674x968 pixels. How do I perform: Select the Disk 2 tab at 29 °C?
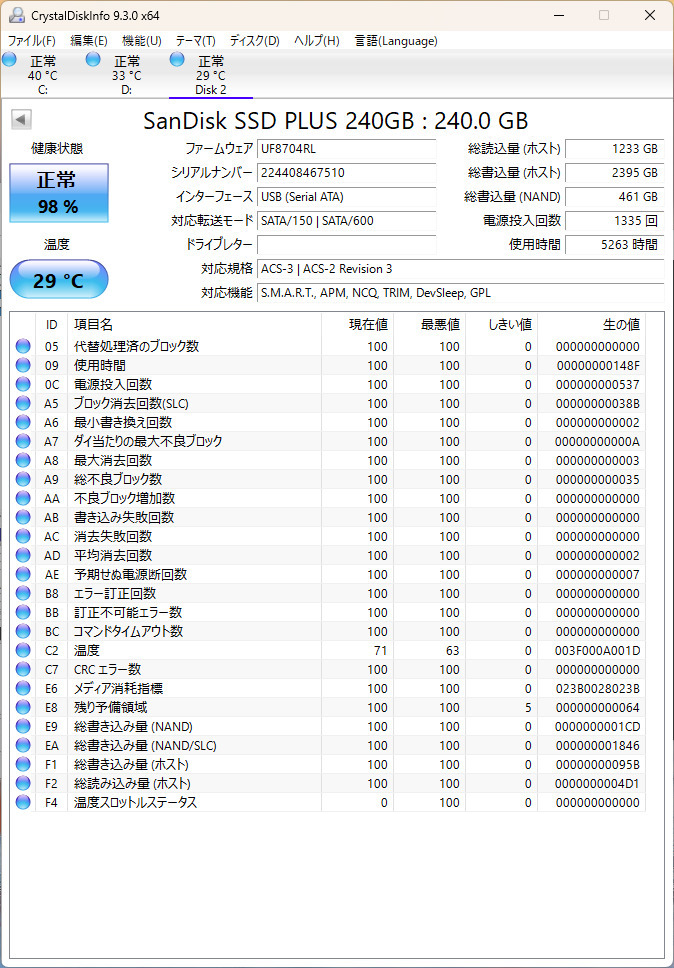pyautogui.click(x=210, y=75)
